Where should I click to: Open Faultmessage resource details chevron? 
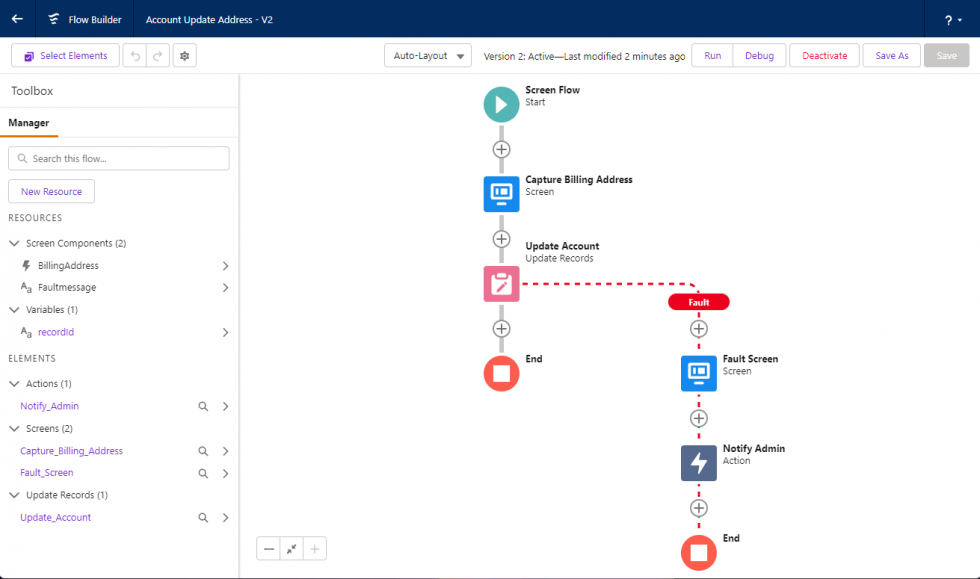pyautogui.click(x=226, y=288)
